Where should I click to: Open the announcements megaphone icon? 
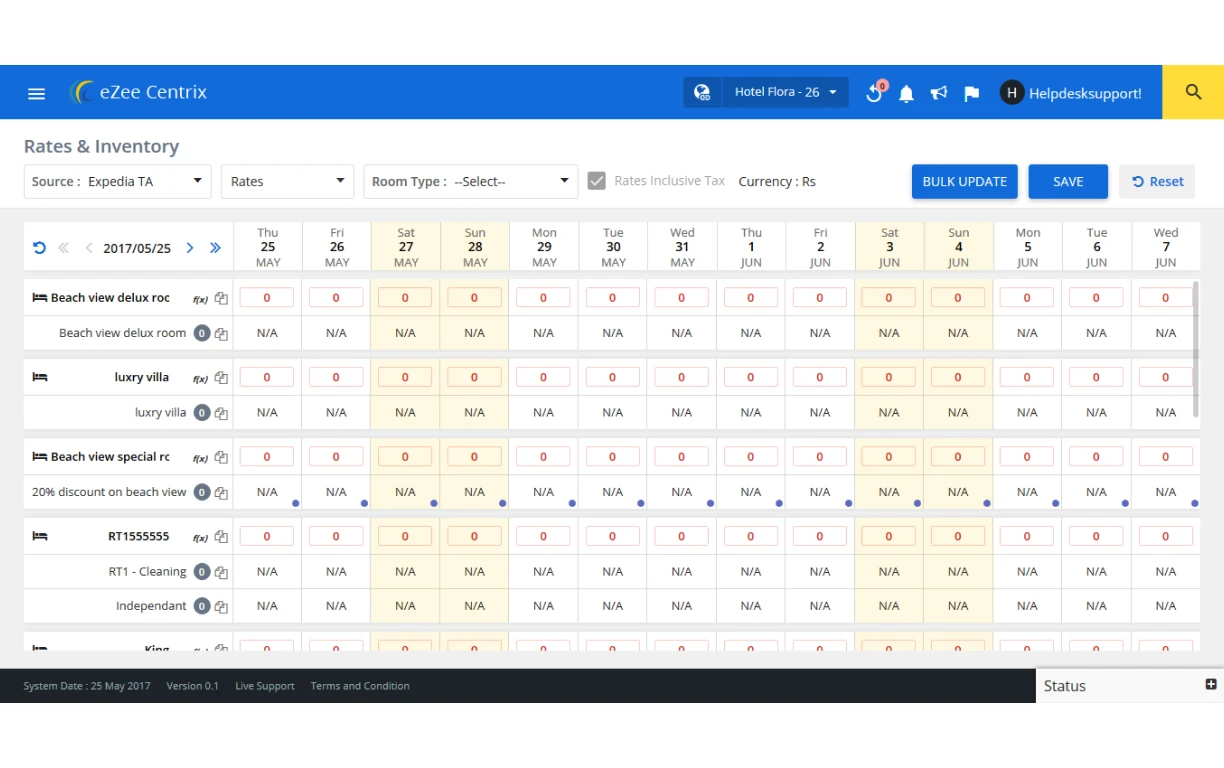coord(938,92)
